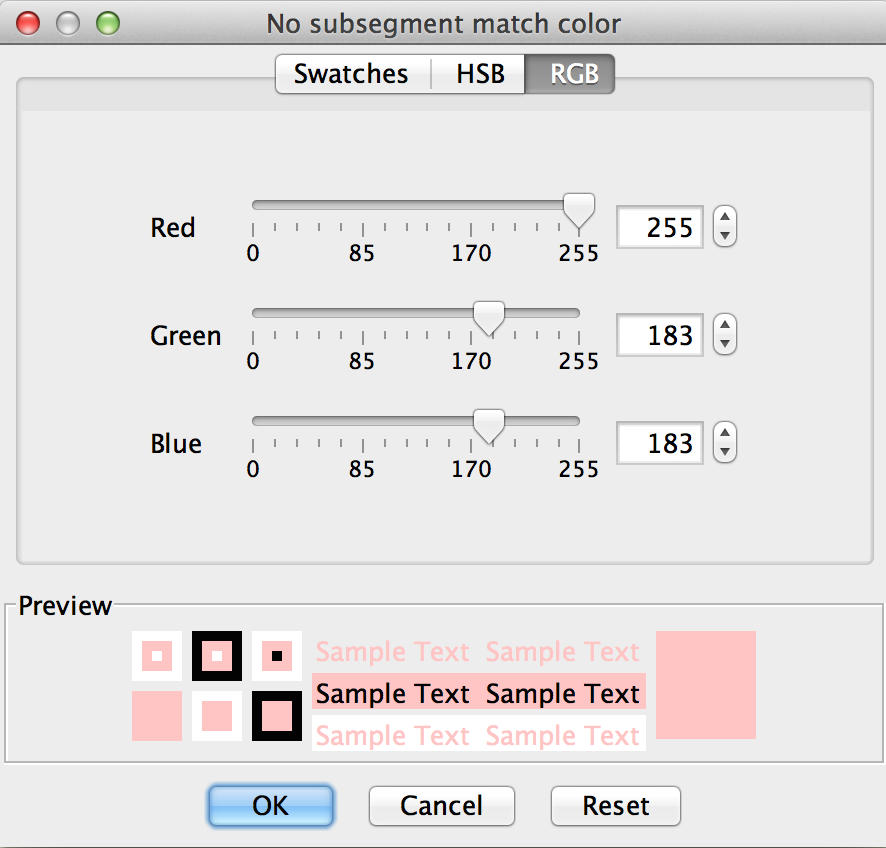
Task: Focus the Green value text field
Action: [x=660, y=335]
